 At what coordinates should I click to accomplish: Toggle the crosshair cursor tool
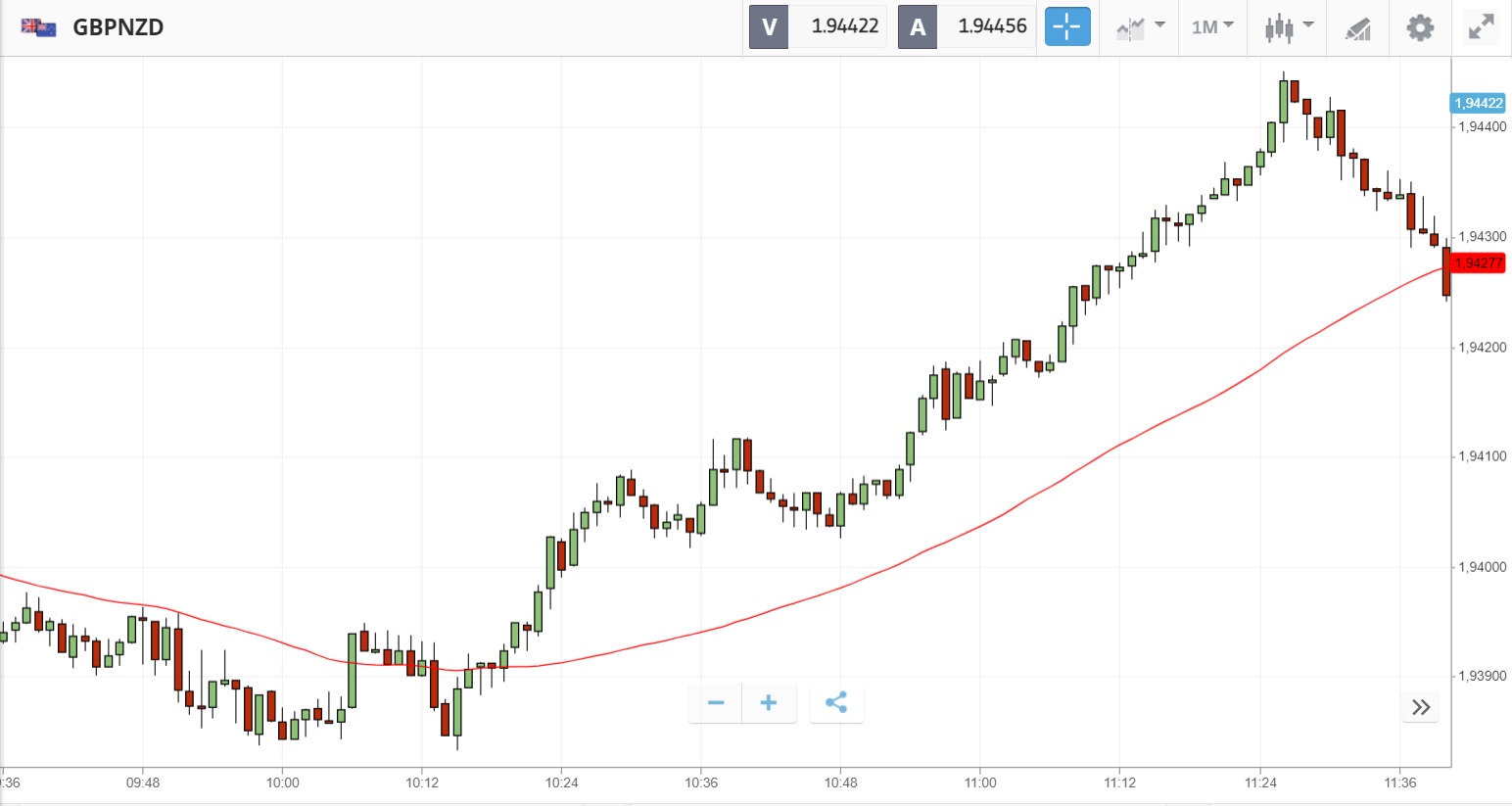pos(1066,26)
